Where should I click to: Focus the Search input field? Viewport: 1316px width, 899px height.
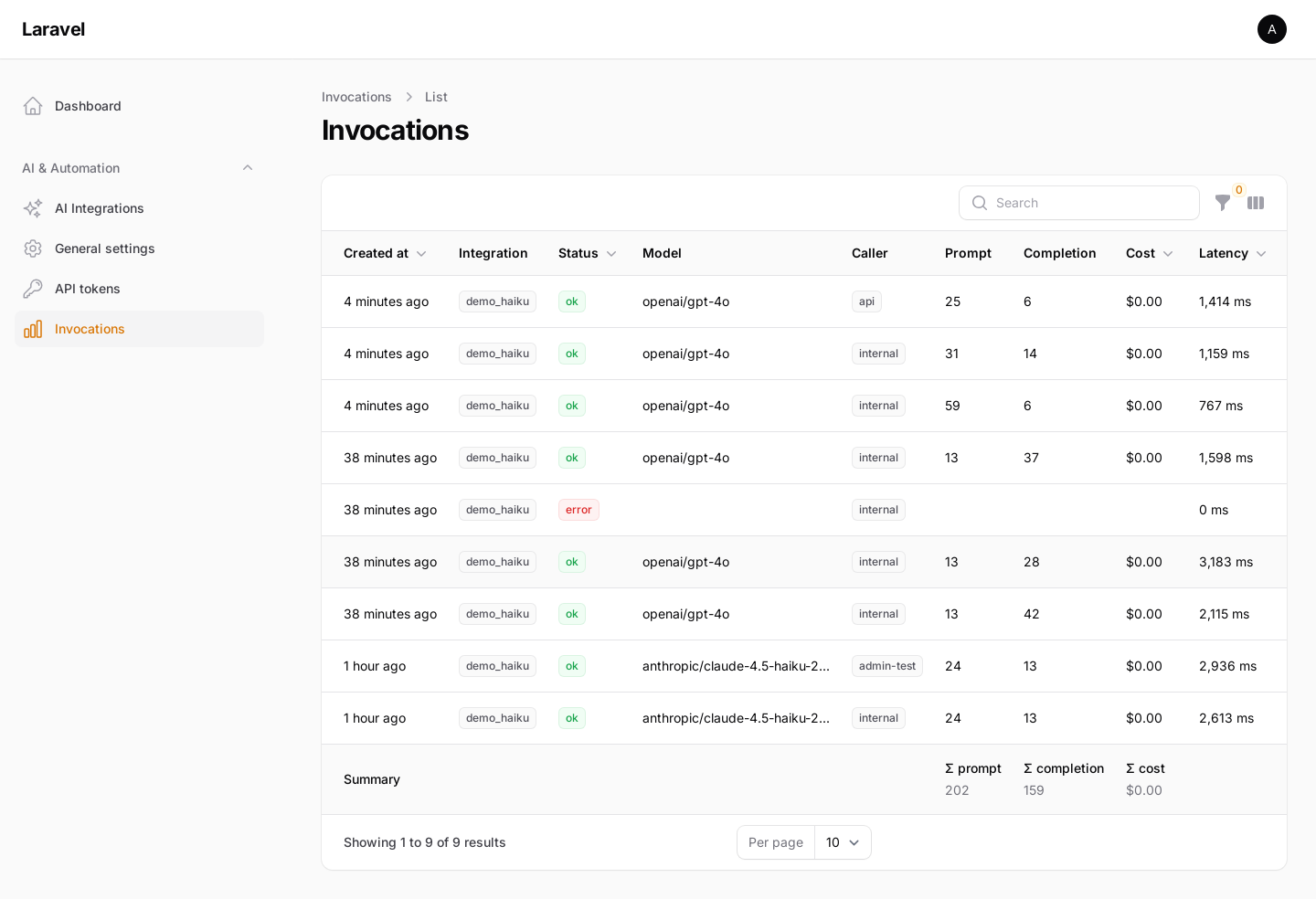coord(1079,203)
